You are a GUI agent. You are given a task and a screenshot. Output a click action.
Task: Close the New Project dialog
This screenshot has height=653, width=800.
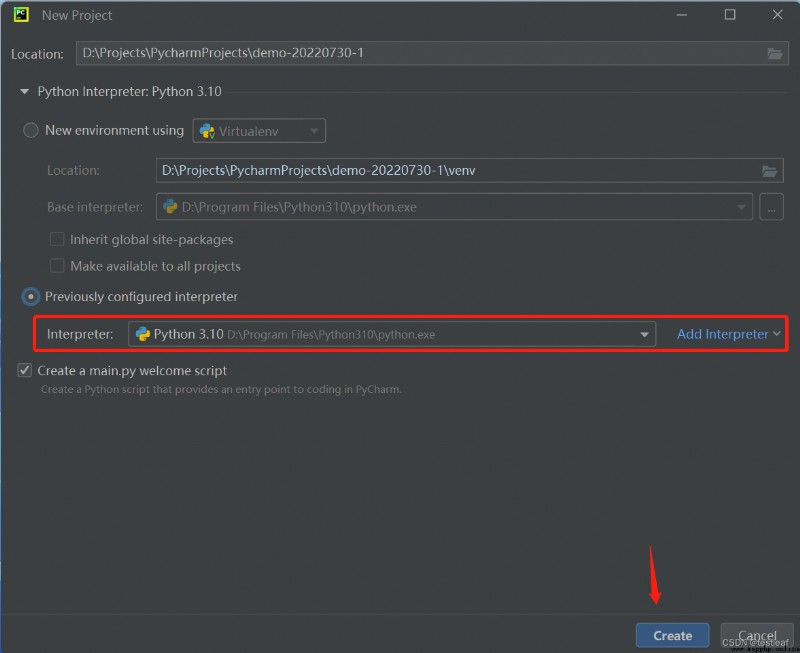(x=777, y=15)
